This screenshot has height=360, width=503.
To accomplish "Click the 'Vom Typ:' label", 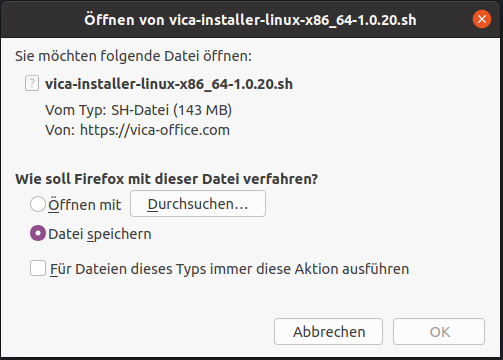I will [76, 110].
